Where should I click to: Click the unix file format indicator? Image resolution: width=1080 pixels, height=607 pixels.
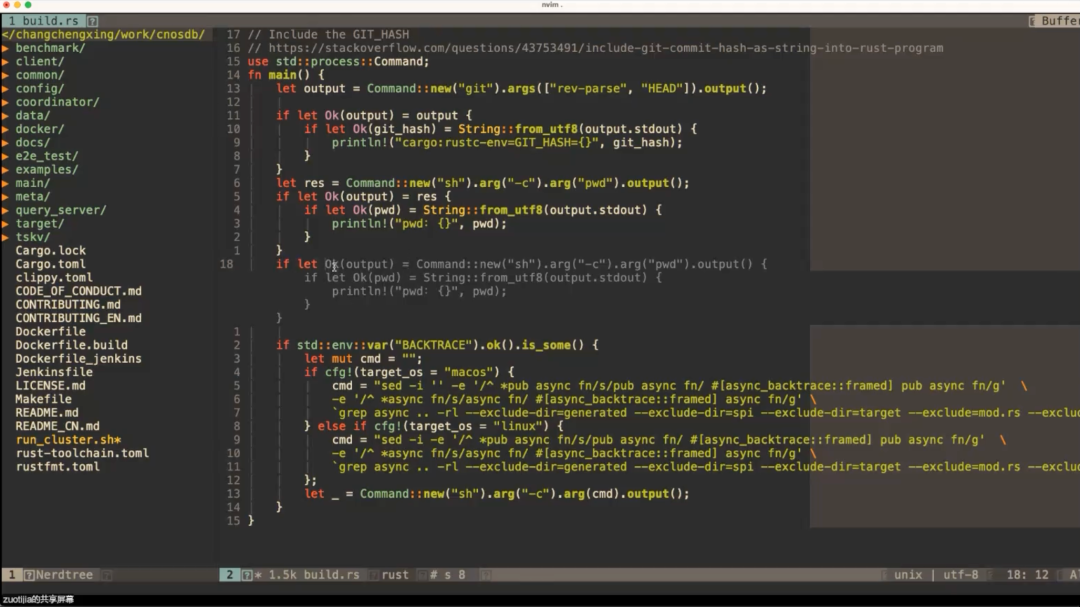(908, 575)
